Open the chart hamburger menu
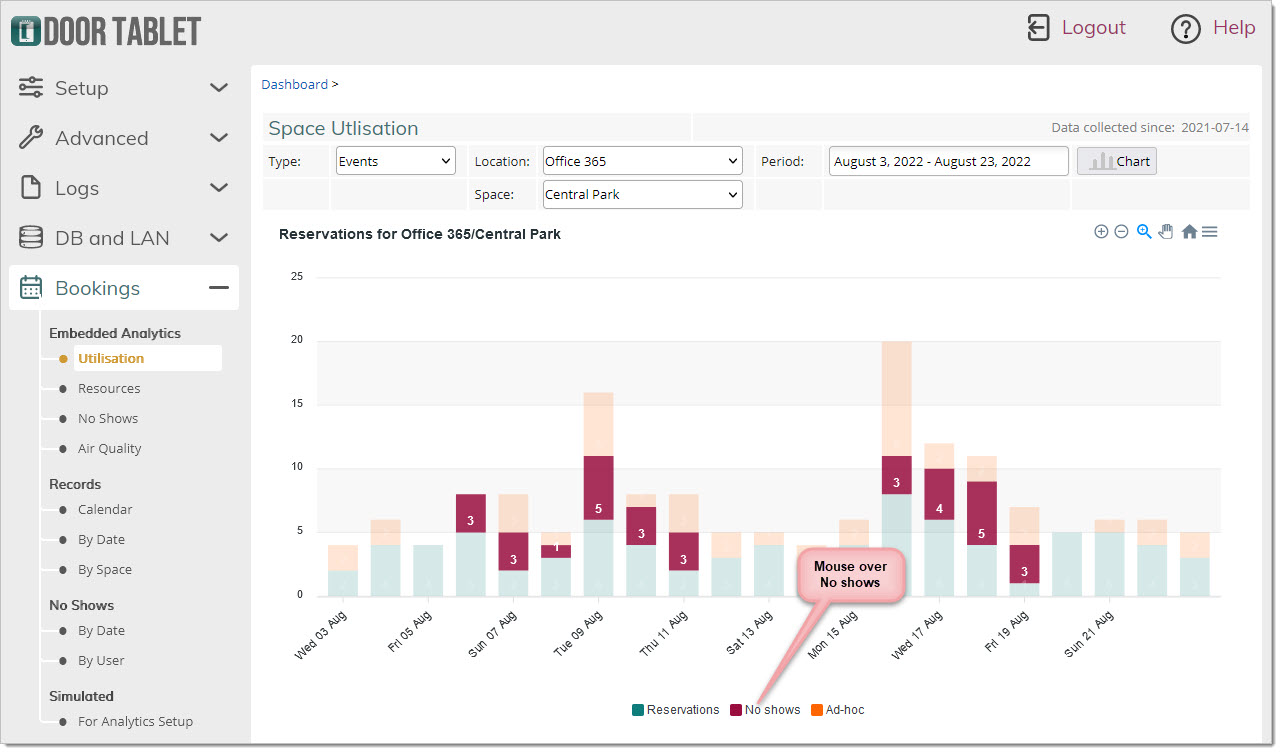 pyautogui.click(x=1210, y=232)
